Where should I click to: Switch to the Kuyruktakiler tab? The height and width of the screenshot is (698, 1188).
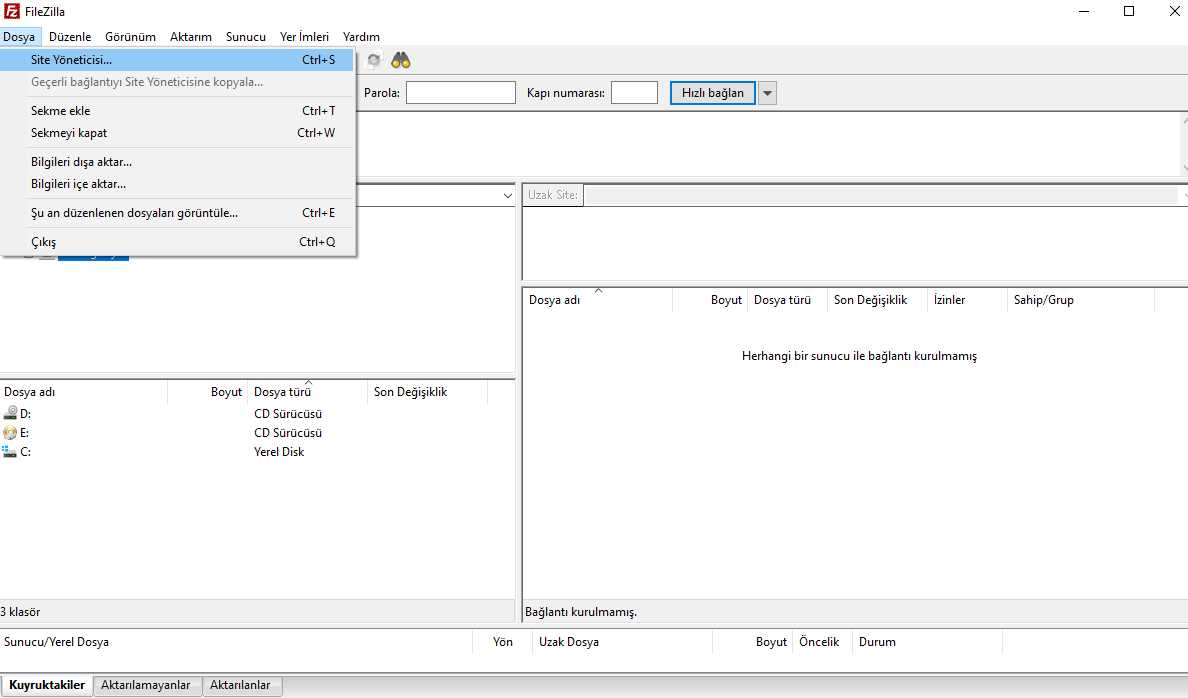pos(47,685)
